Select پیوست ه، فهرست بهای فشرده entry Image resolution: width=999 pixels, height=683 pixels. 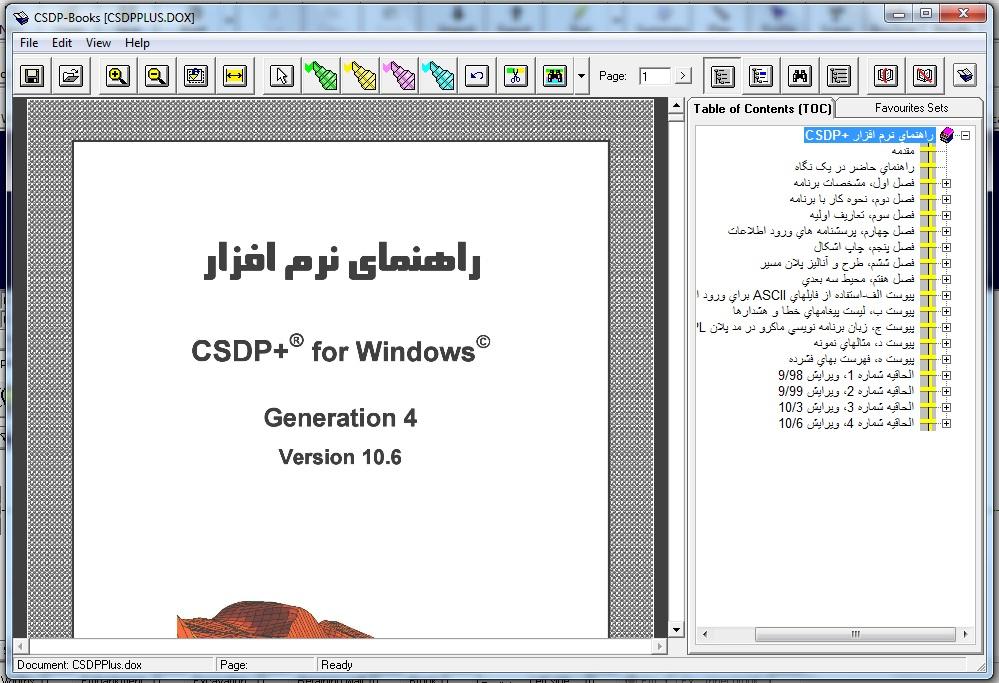[x=851, y=359]
